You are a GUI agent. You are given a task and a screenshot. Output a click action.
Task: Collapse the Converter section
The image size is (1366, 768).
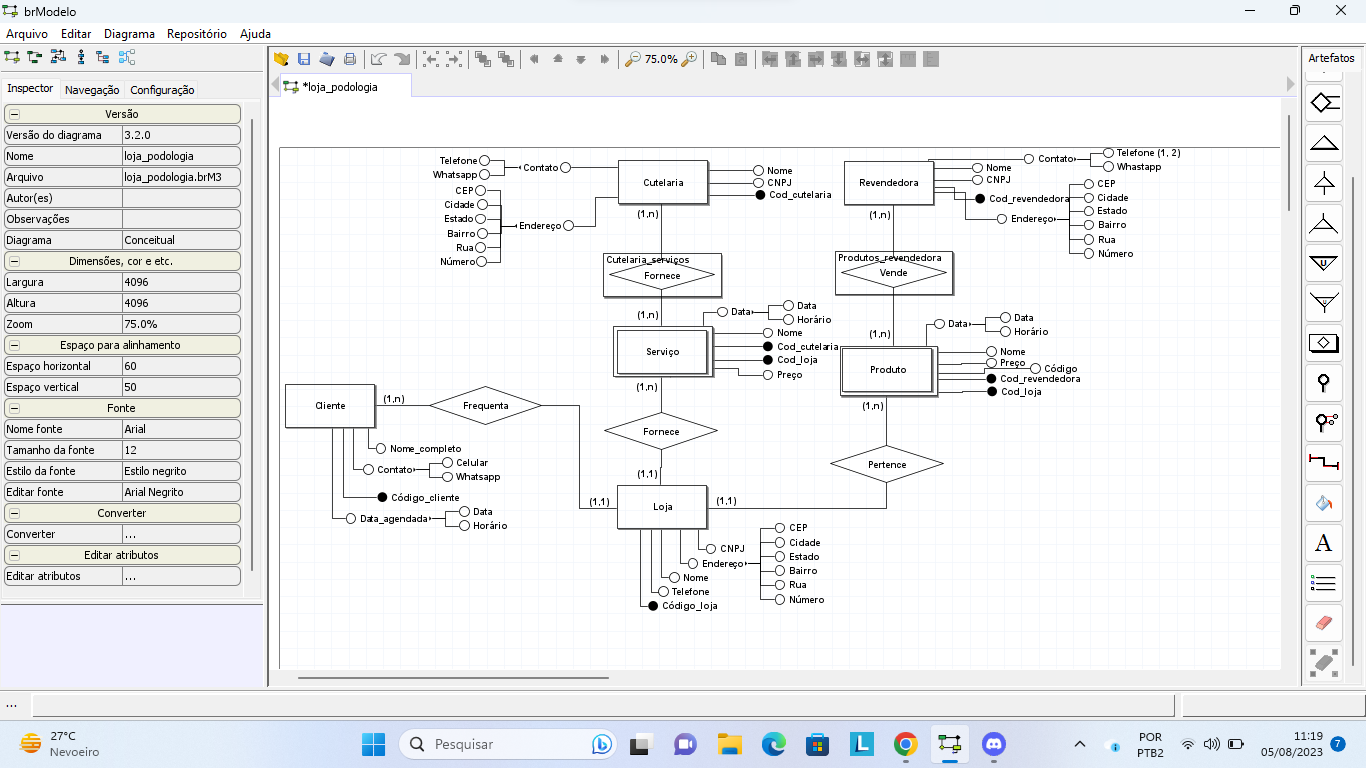pos(15,513)
